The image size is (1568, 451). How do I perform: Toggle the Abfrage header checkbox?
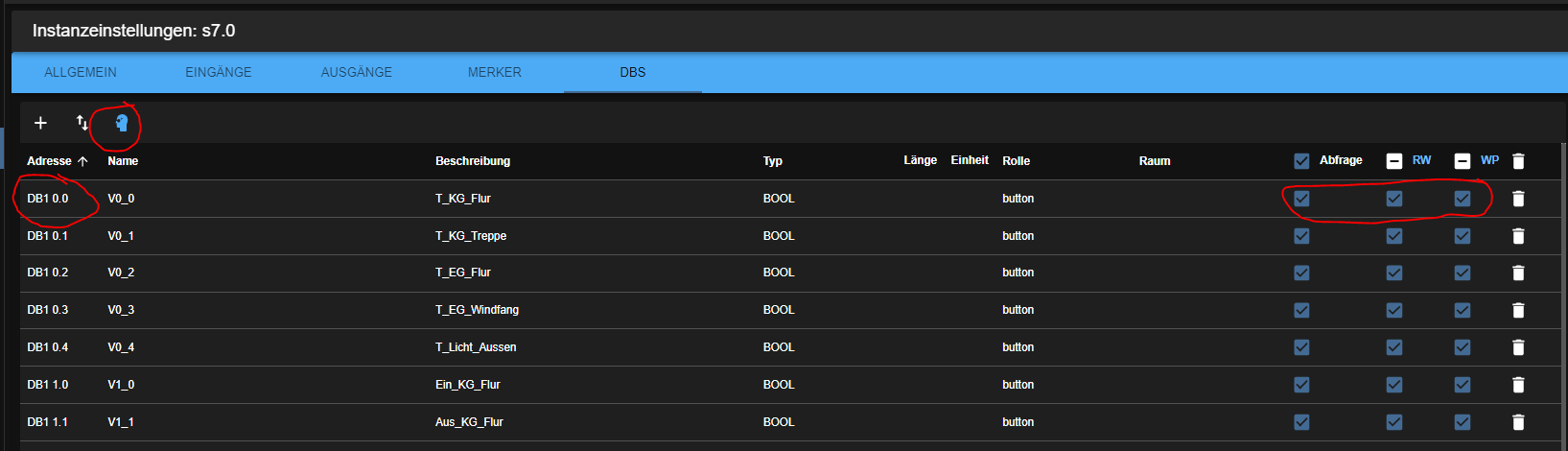[1301, 161]
